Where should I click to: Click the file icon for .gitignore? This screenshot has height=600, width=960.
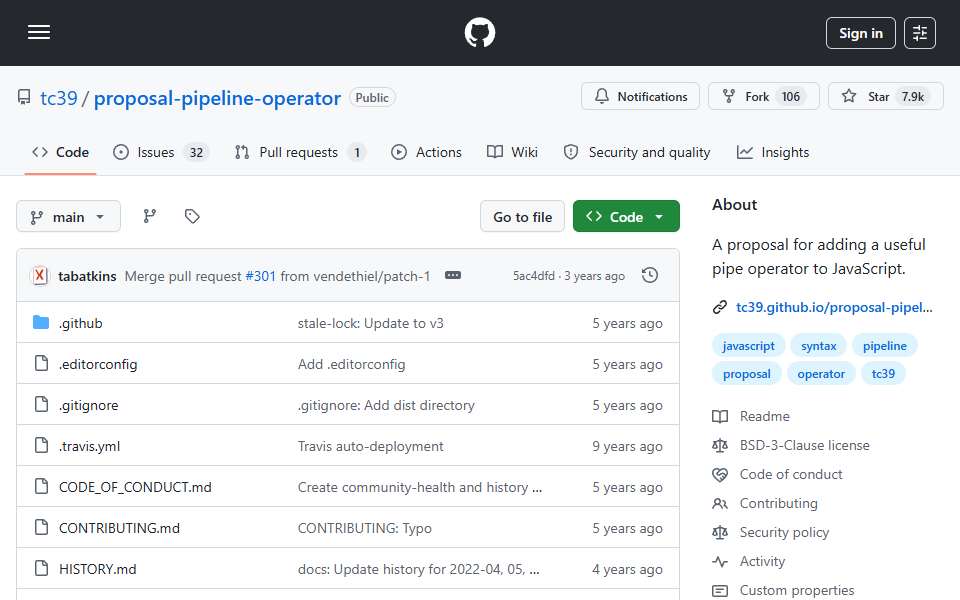41,404
